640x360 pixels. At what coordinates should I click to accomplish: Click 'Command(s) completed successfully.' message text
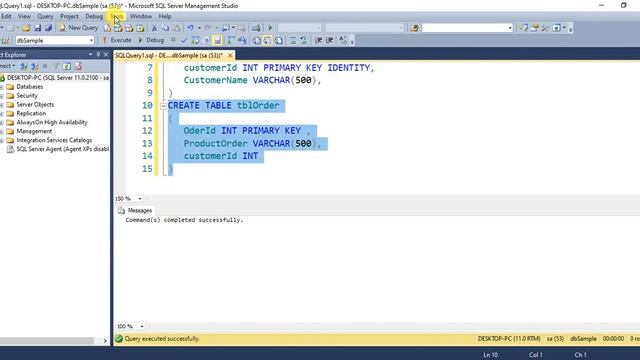pyautogui.click(x=184, y=220)
